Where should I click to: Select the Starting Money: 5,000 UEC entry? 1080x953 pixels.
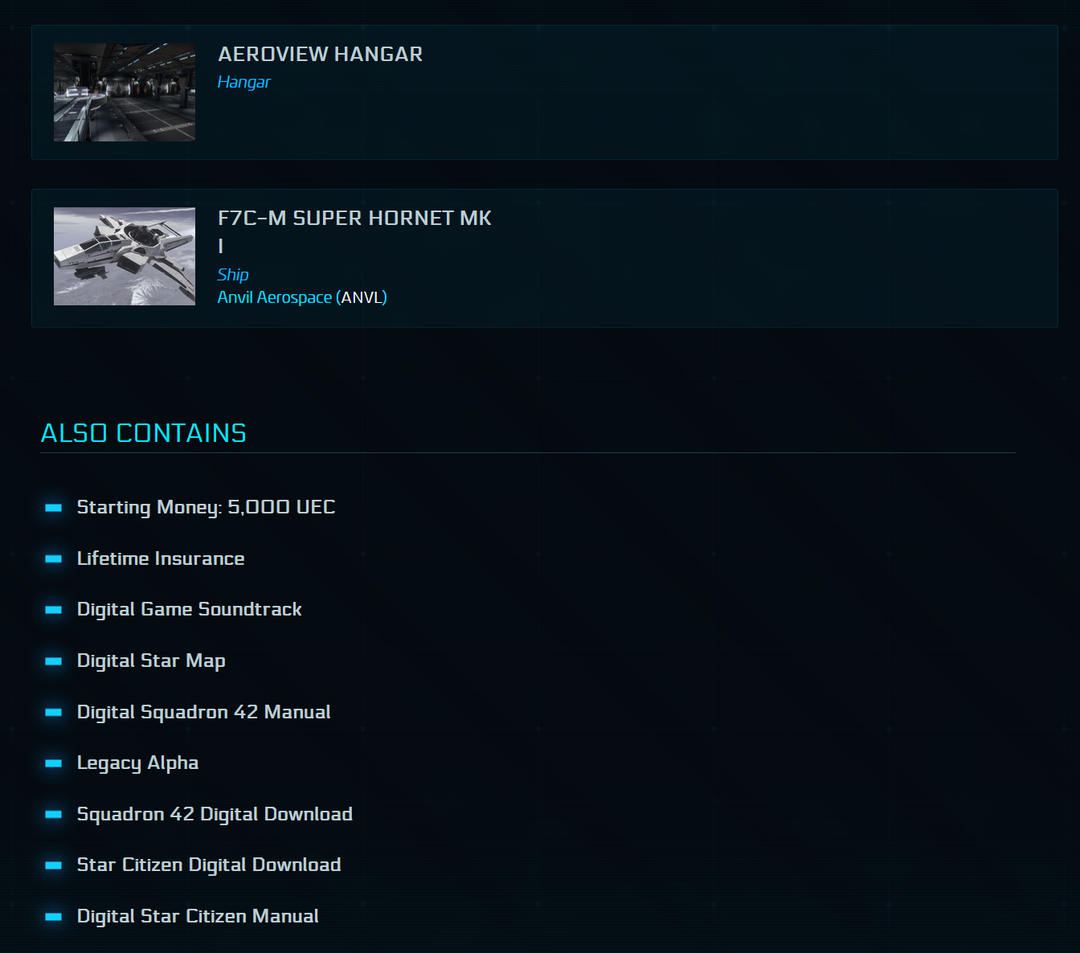pyautogui.click(x=205, y=508)
